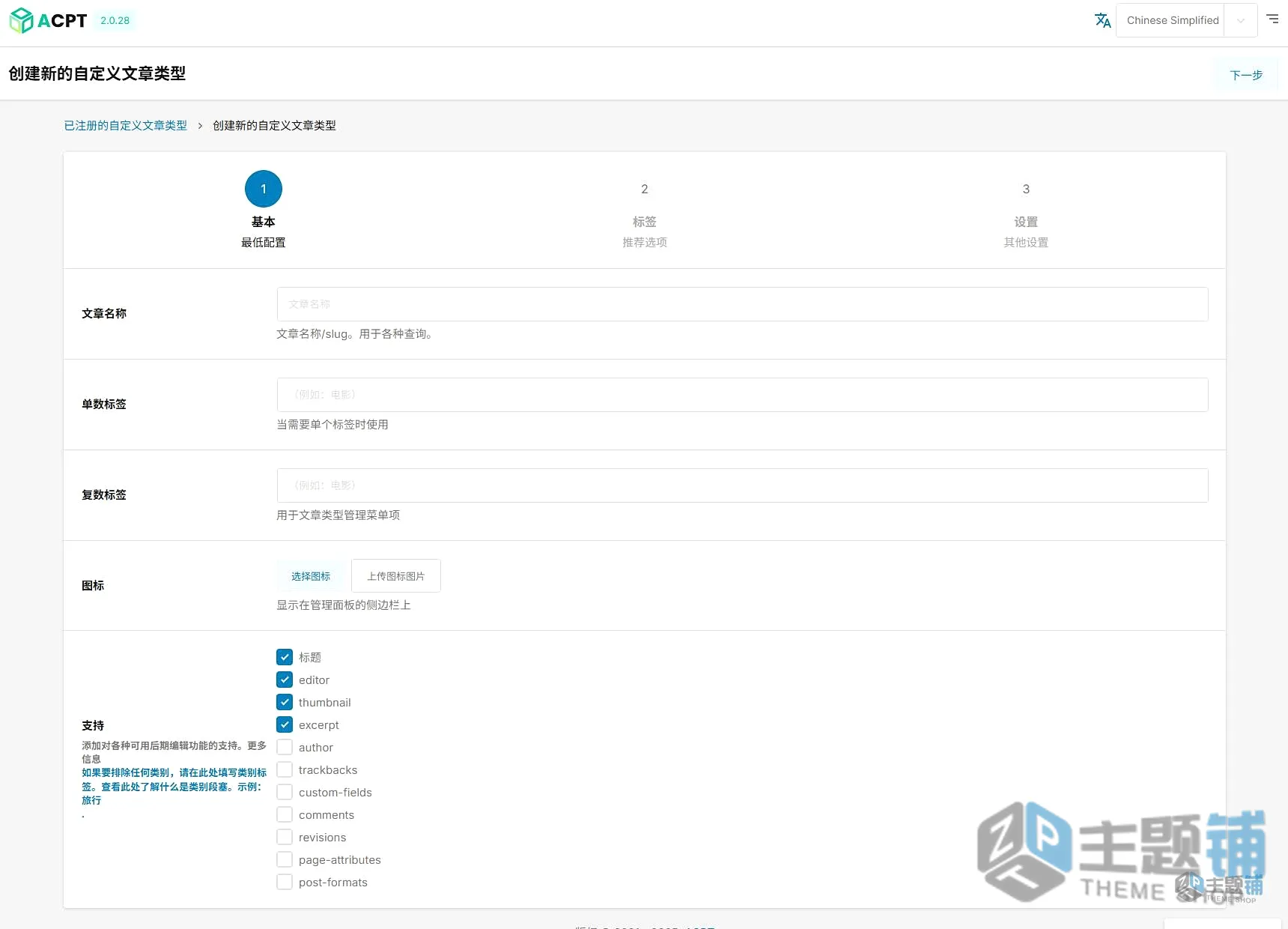
Task: Enable the author support checkbox
Action: (x=285, y=747)
